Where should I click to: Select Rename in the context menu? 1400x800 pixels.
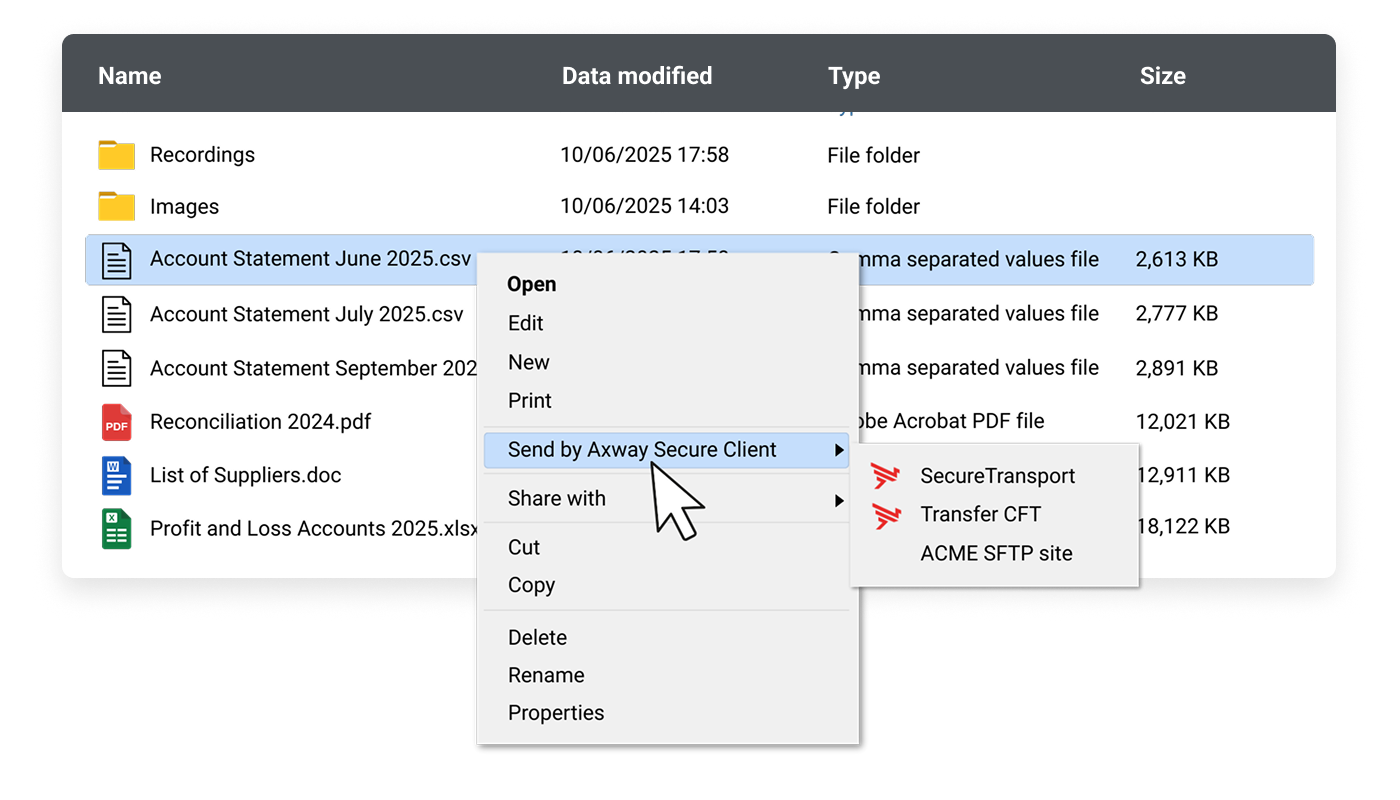click(546, 675)
